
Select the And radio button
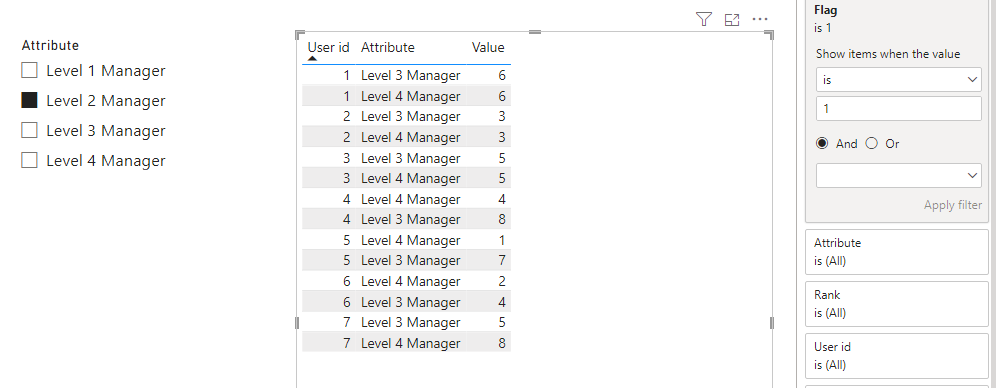pos(823,144)
